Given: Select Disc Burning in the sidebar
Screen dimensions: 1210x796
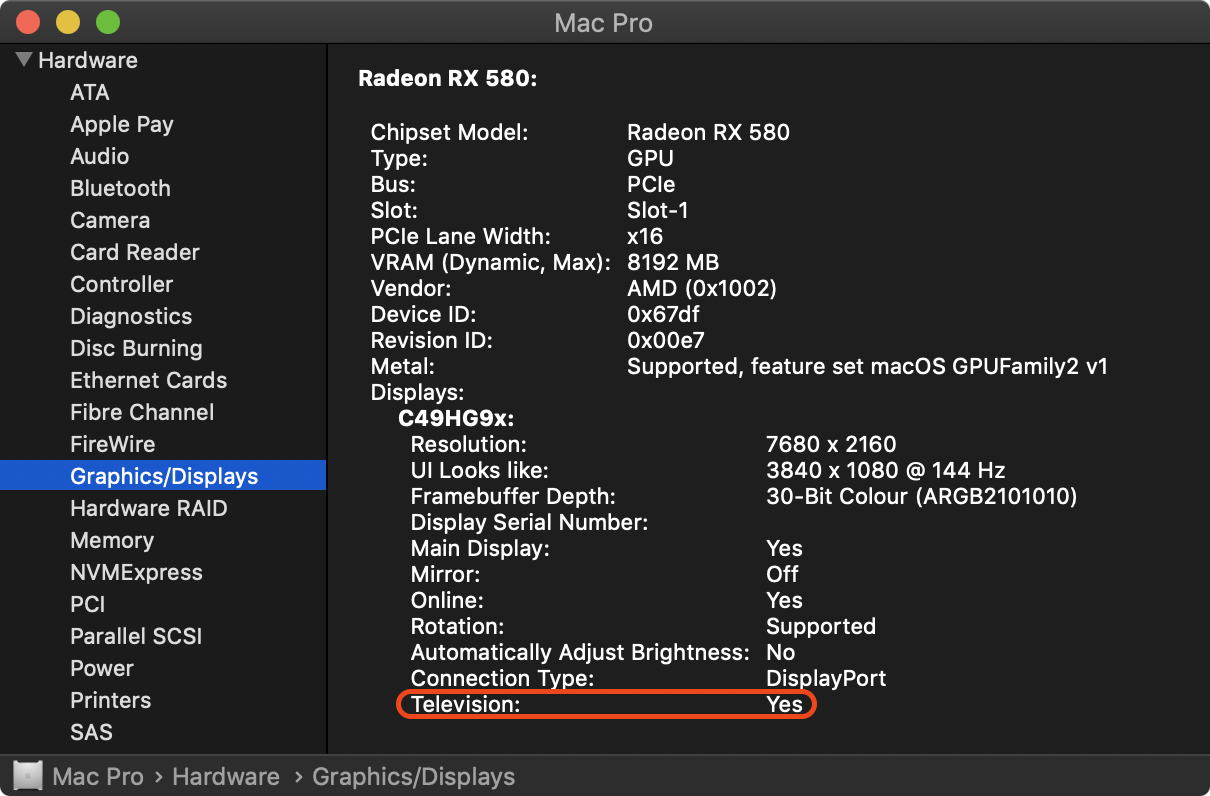Looking at the screenshot, I should click(x=136, y=348).
